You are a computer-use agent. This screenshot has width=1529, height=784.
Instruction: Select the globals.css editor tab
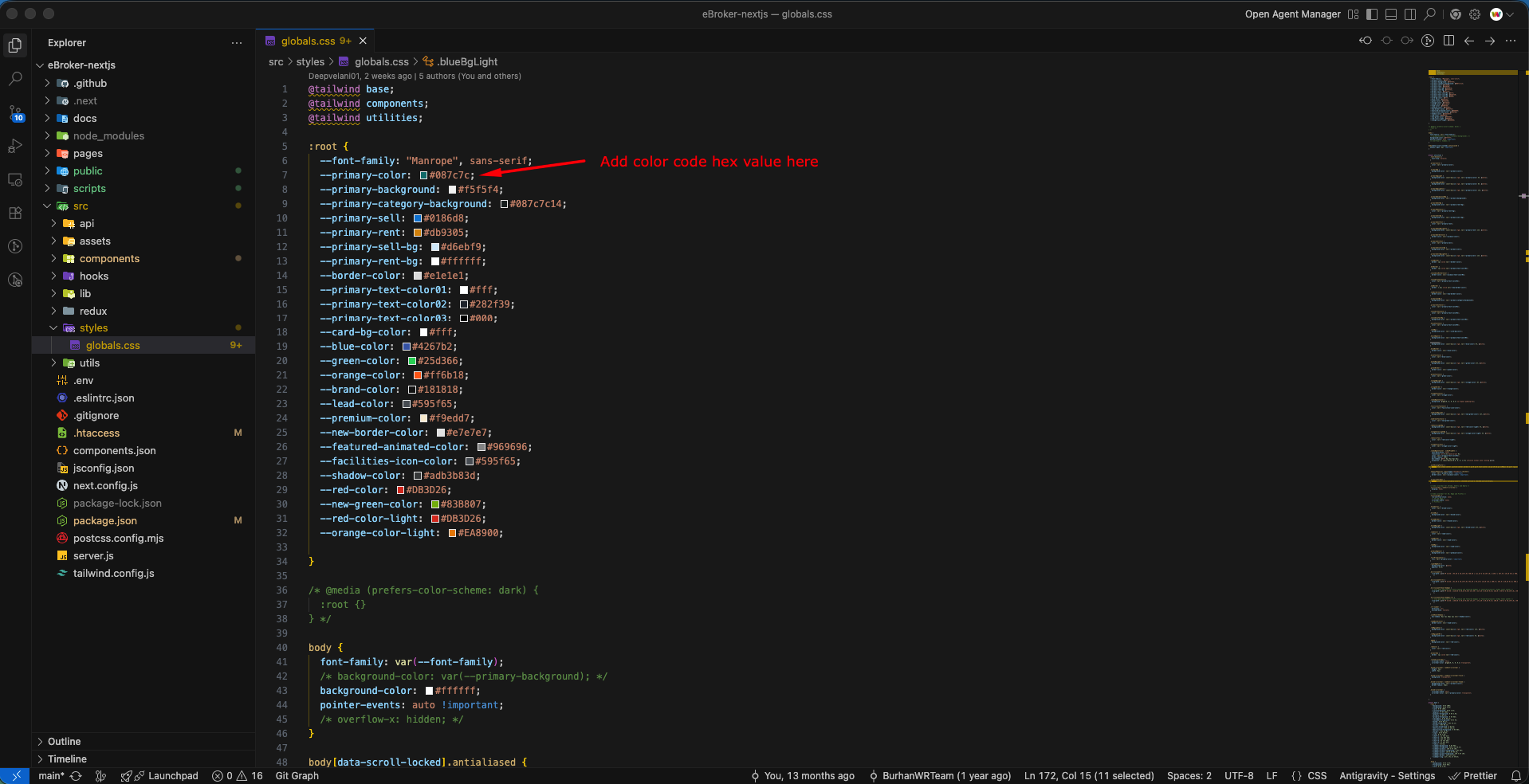point(315,41)
